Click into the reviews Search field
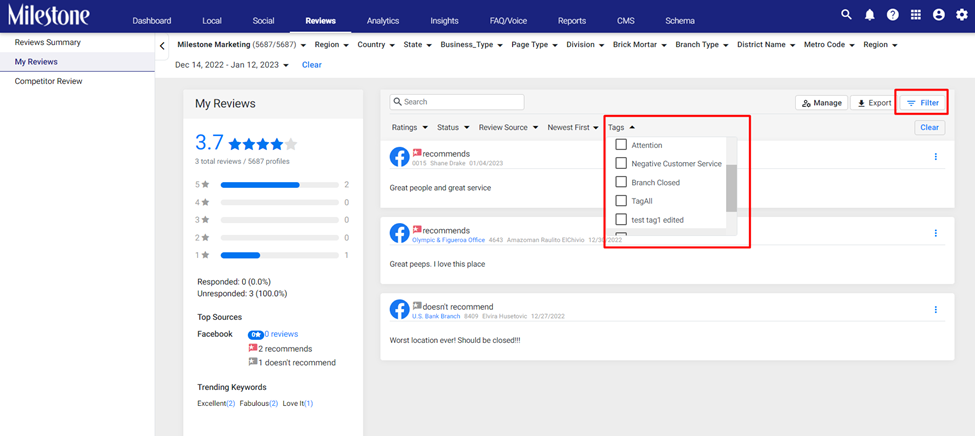The image size is (975, 436). pos(457,102)
